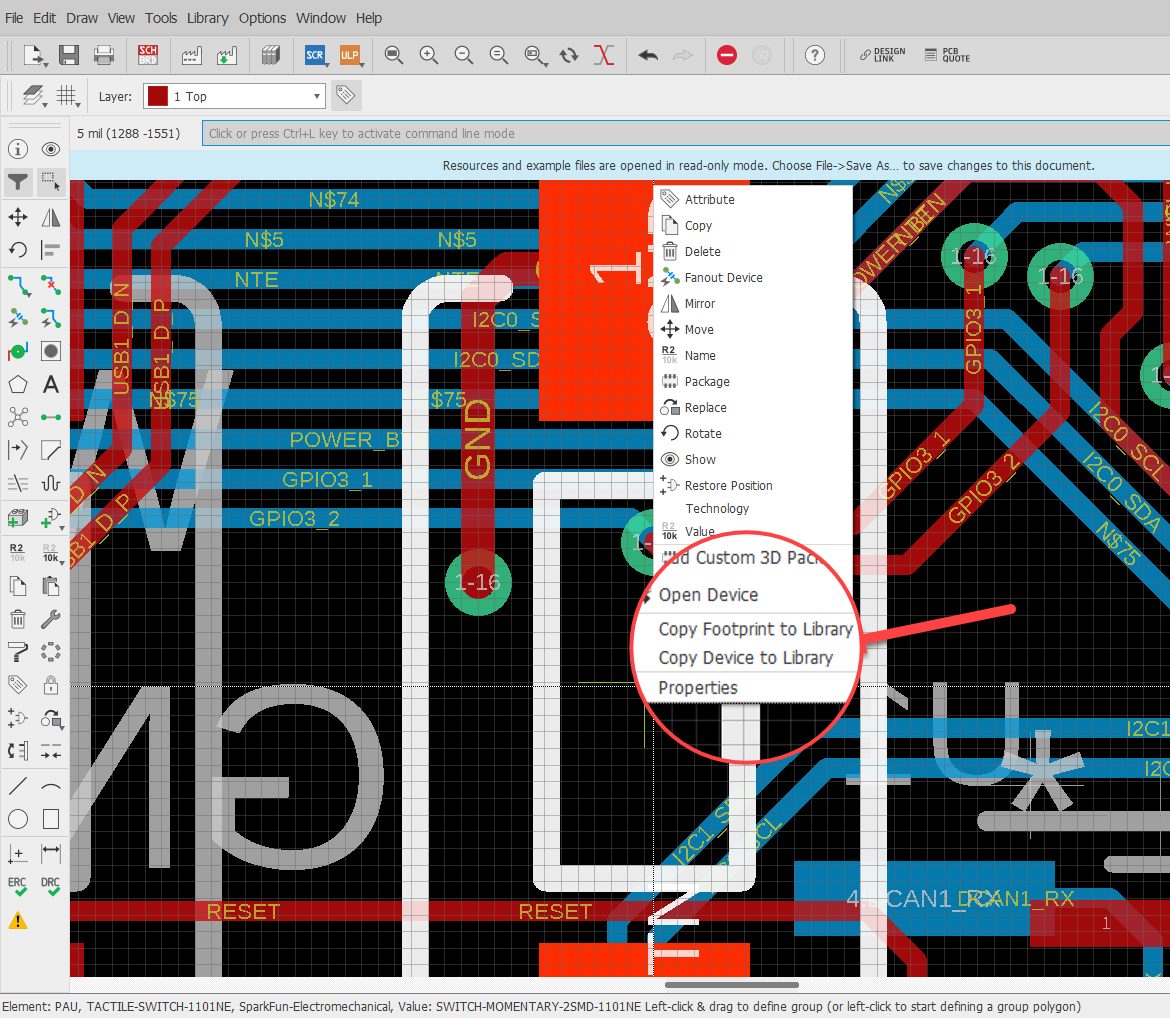Activate the Show eye tool
The image size is (1170, 1018).
tap(51, 148)
